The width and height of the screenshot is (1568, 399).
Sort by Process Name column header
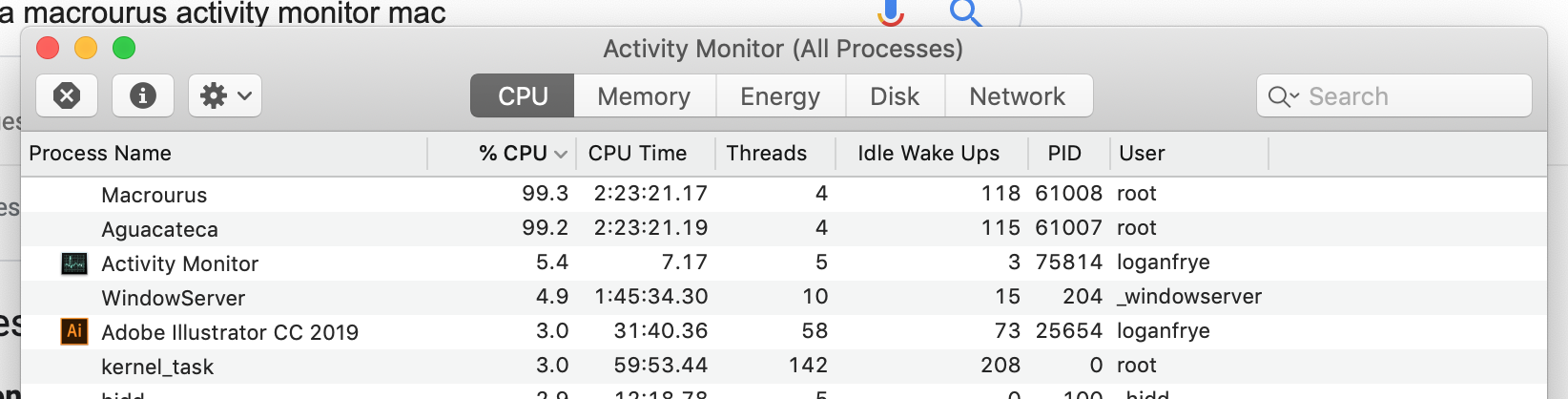click(x=100, y=154)
